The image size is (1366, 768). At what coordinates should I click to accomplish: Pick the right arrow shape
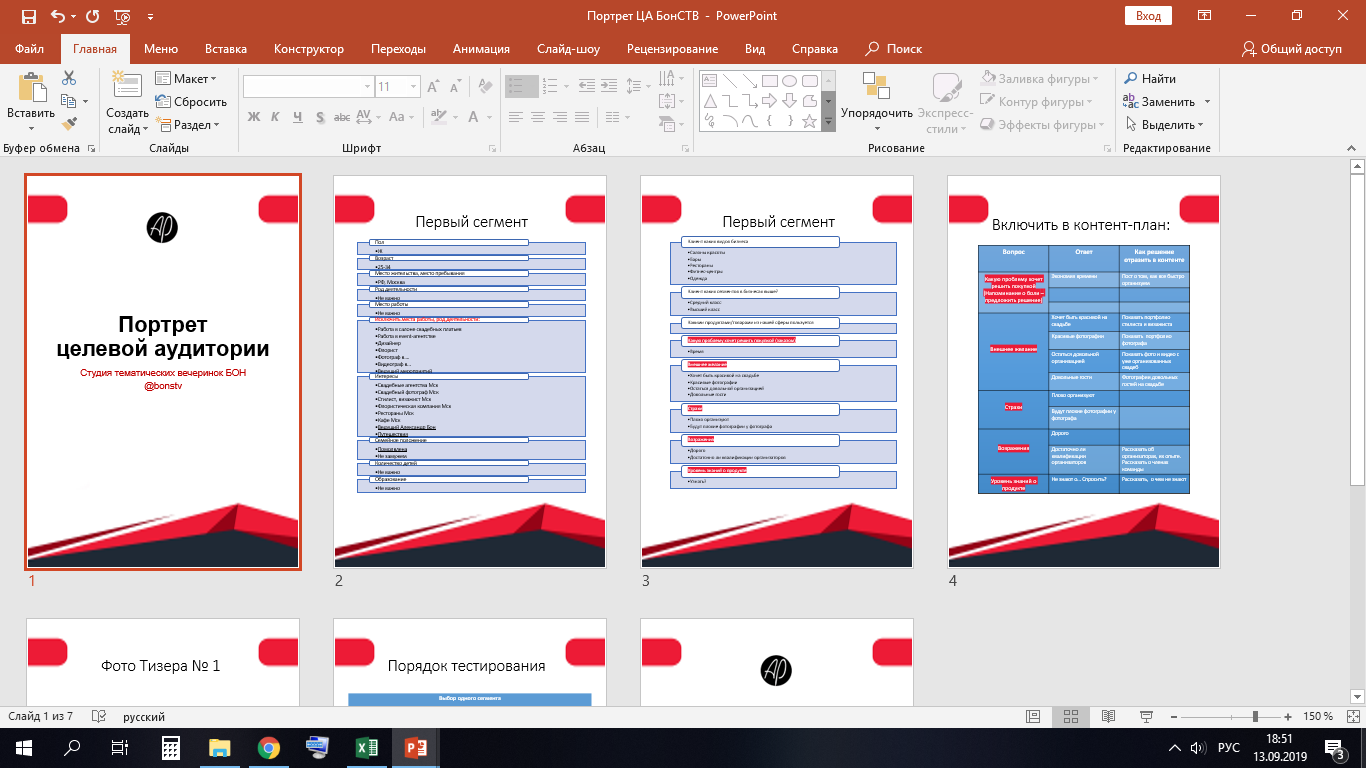point(770,101)
